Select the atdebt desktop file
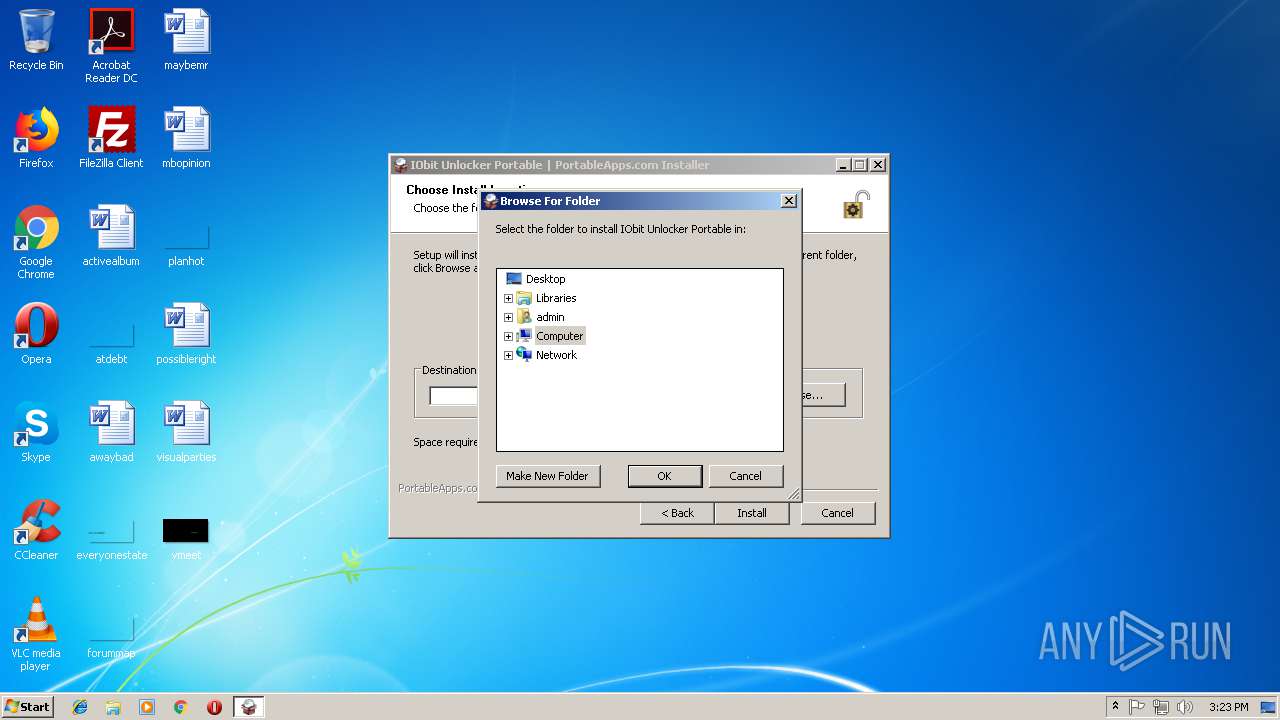Screen dimensions: 1280x720 111,343
